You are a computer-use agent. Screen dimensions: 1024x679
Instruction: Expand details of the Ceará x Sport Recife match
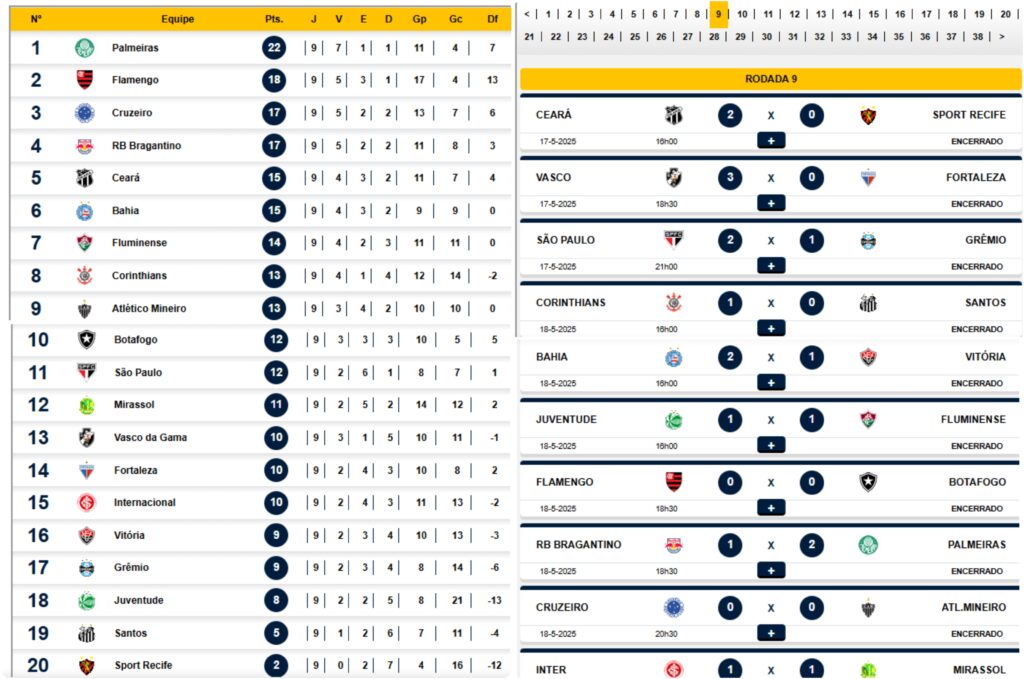point(771,140)
